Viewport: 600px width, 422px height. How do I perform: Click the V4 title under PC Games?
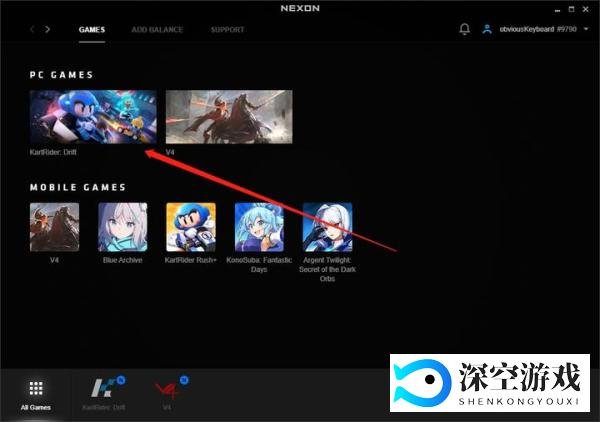point(170,152)
